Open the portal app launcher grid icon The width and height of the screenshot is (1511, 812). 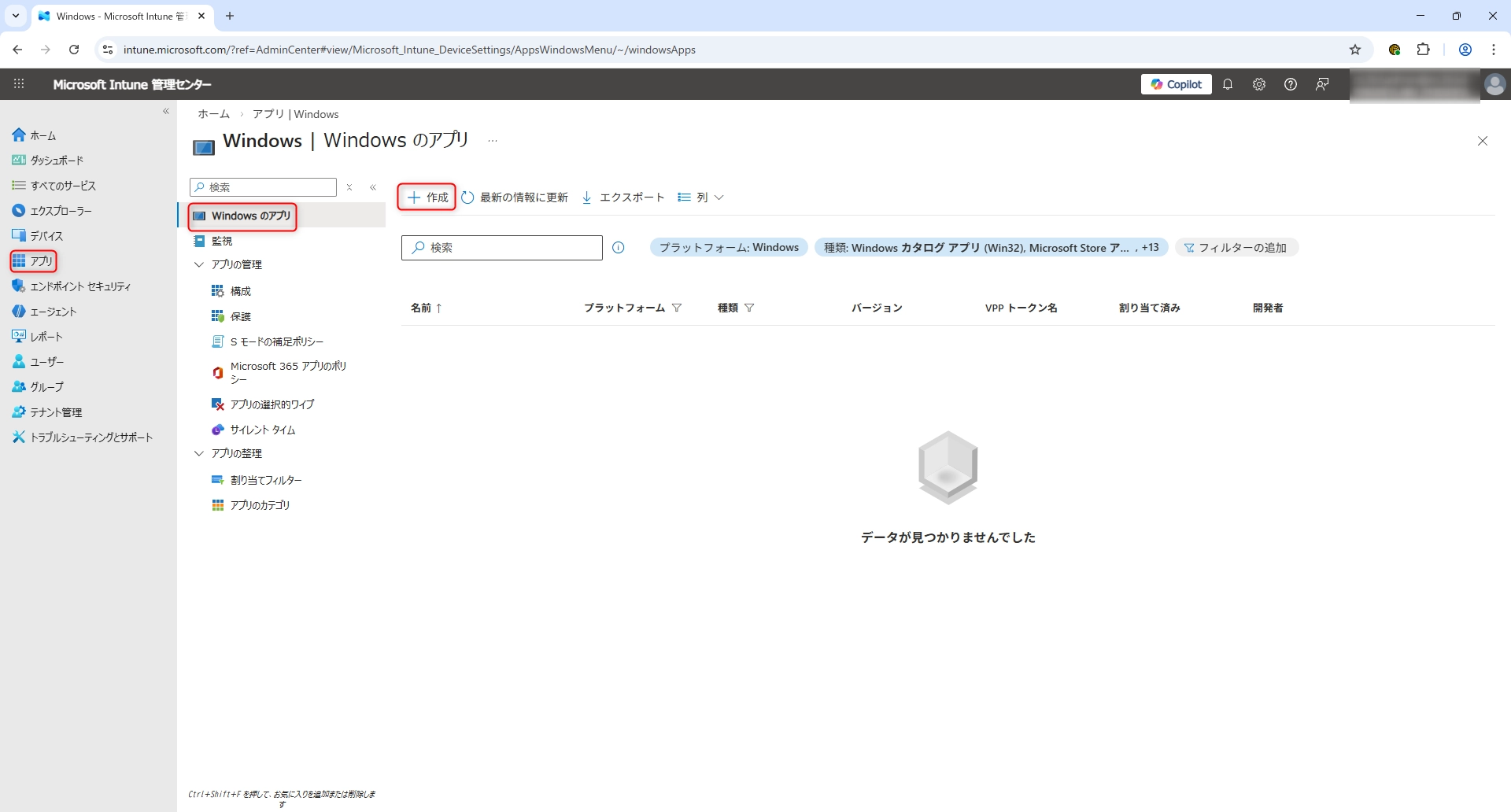click(19, 84)
